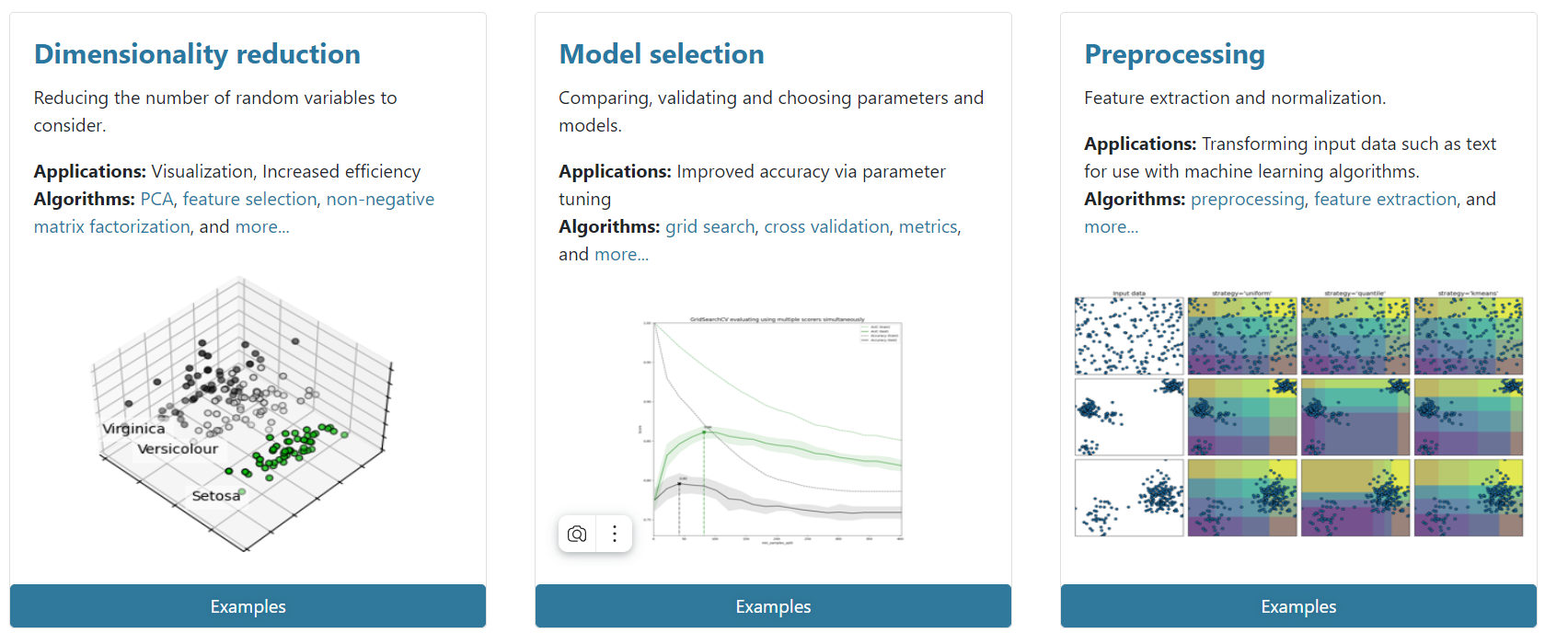Open the feature selection link
1568x633 pixels.
[x=249, y=199]
